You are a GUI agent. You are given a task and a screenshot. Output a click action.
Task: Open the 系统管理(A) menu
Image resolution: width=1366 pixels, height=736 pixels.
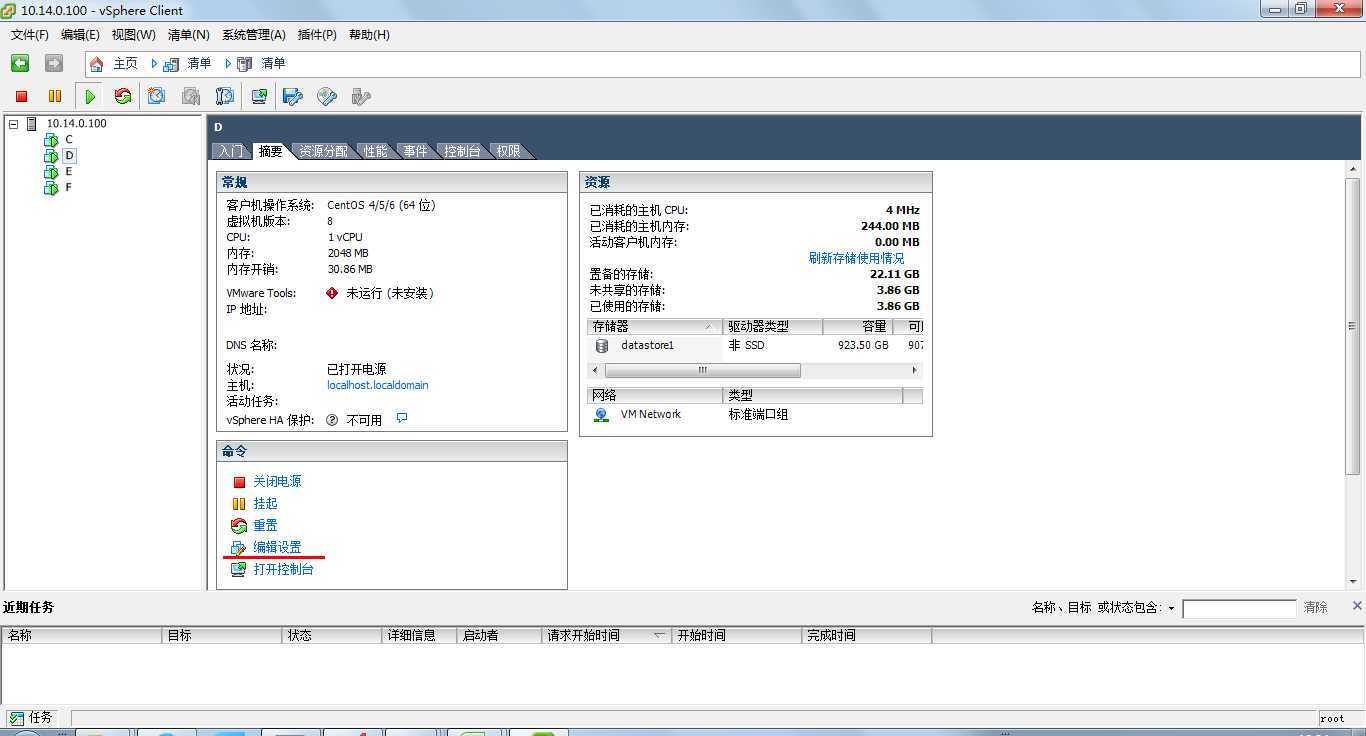[x=254, y=35]
